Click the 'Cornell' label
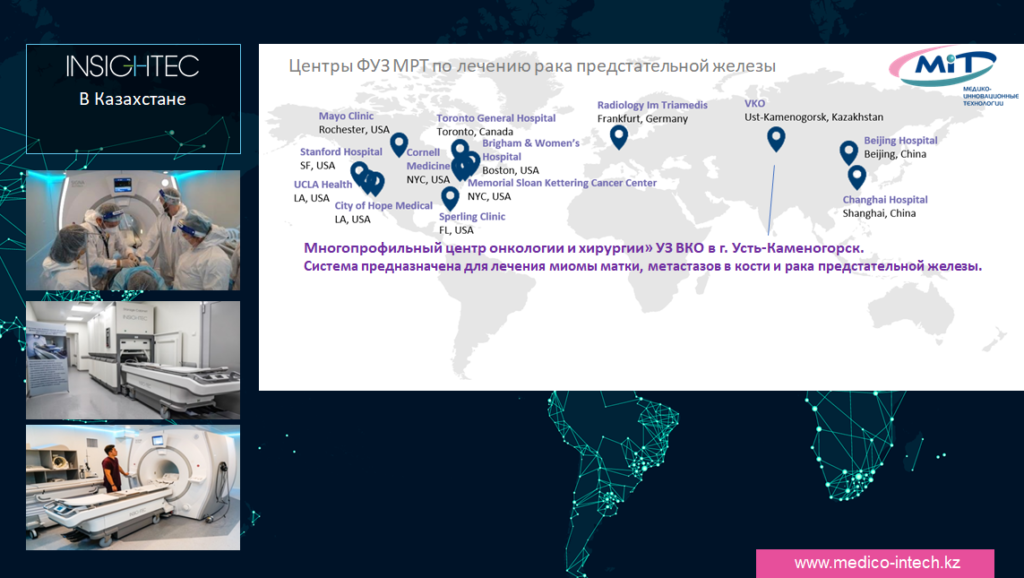 click(423, 152)
